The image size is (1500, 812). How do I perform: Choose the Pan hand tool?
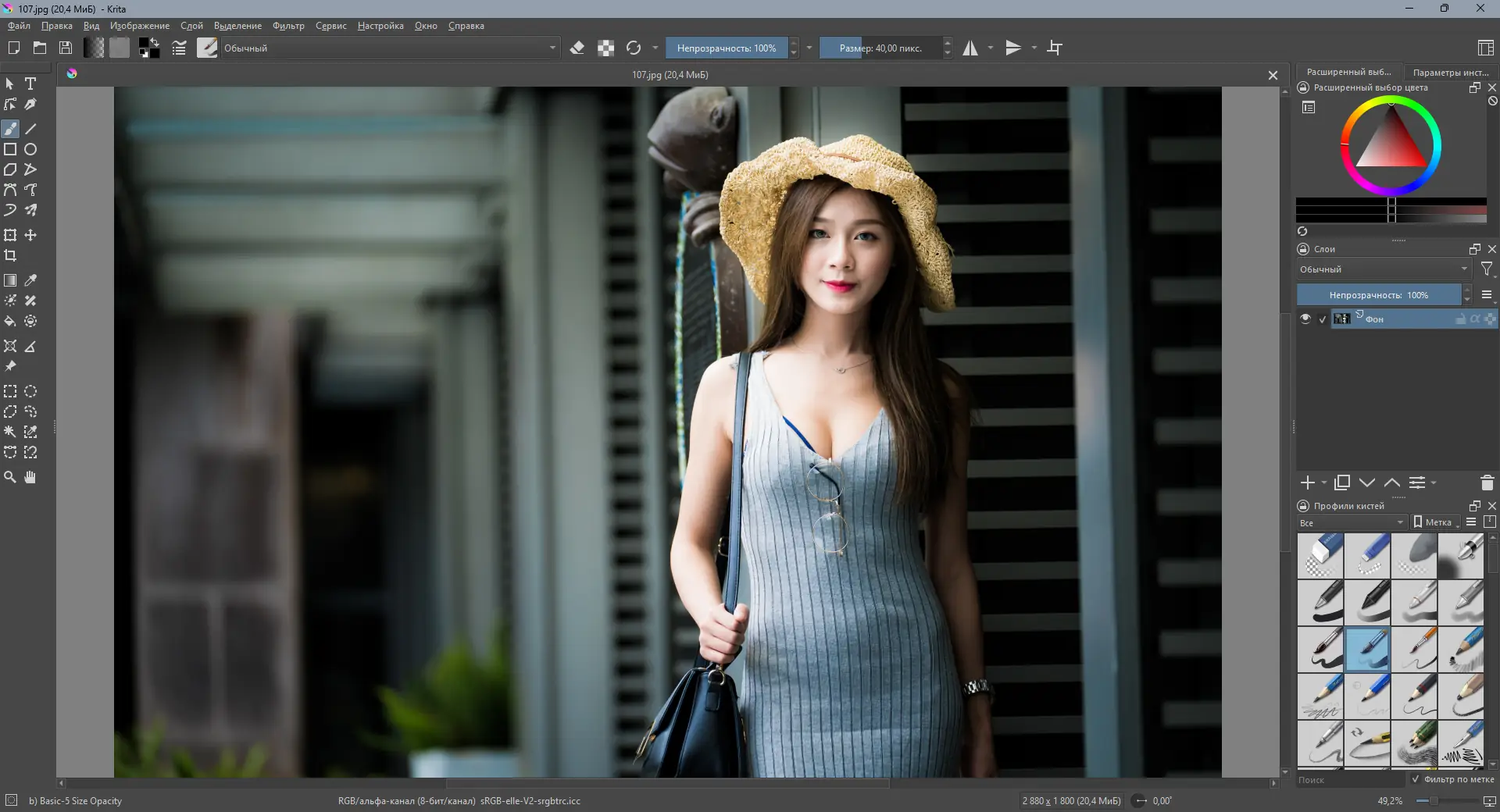30,477
